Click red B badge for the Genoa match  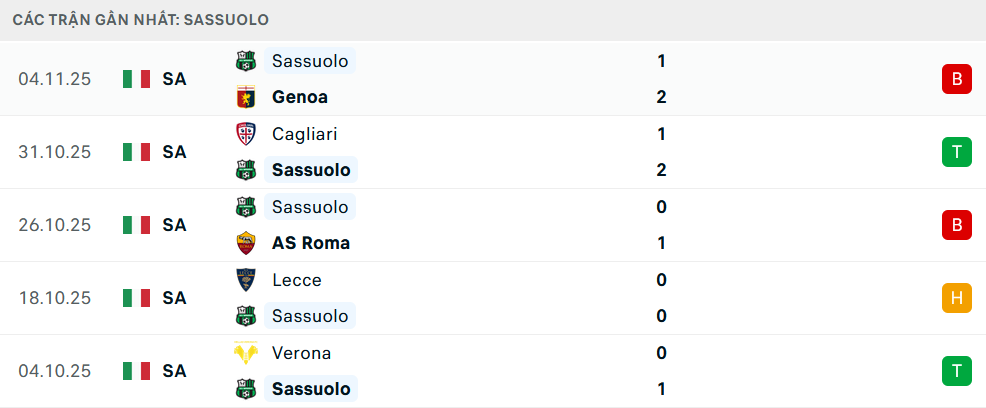click(x=956, y=79)
